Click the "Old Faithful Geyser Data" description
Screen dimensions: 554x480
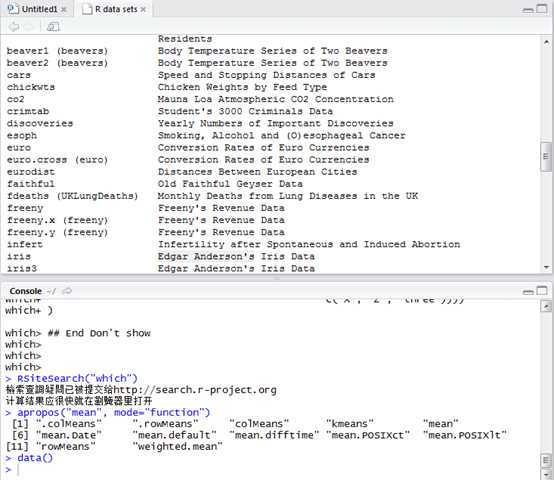coord(230,184)
